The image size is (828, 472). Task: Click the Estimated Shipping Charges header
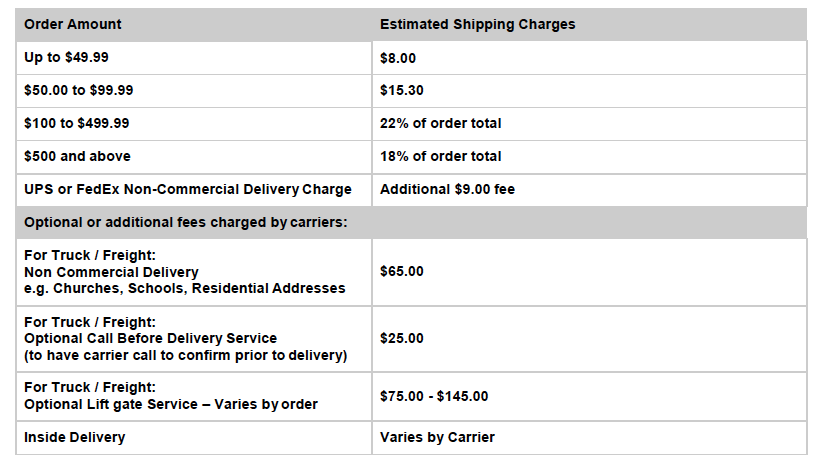(589, 24)
